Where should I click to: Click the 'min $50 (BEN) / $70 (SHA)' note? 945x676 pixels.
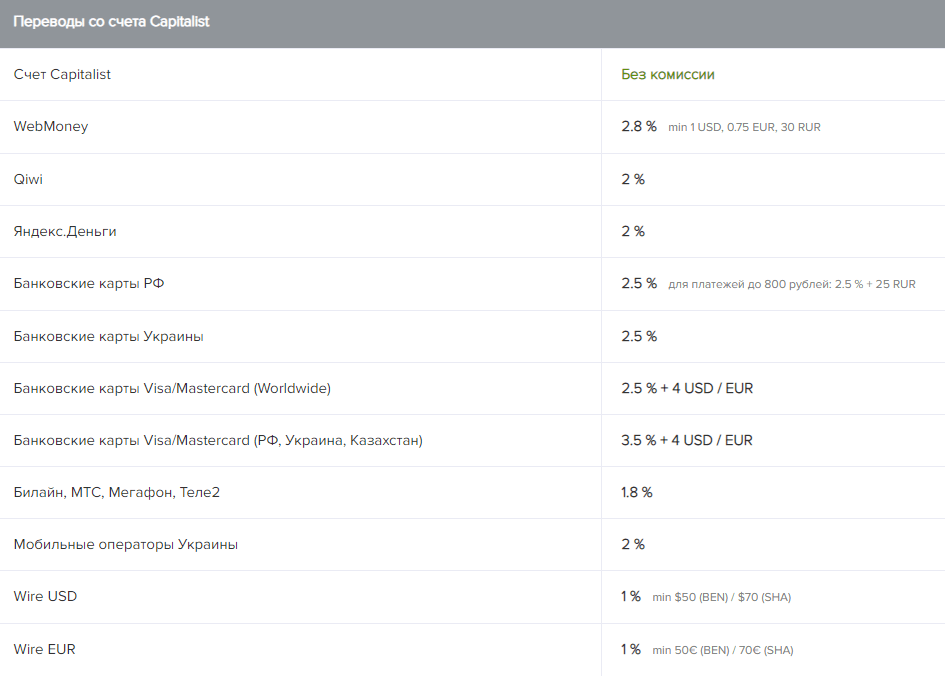(721, 598)
